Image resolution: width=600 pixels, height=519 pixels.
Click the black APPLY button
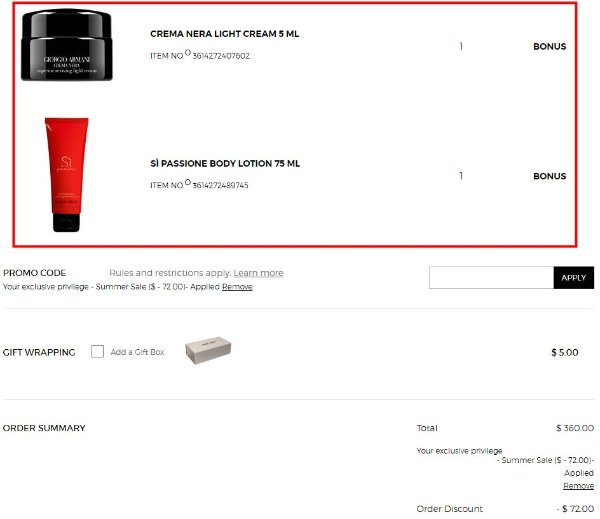[x=574, y=277]
